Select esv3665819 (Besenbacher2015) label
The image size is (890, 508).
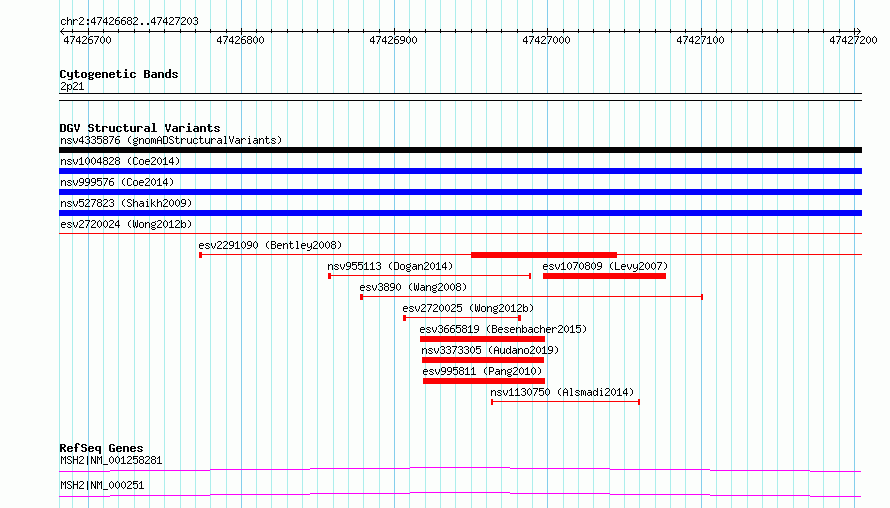click(x=503, y=329)
